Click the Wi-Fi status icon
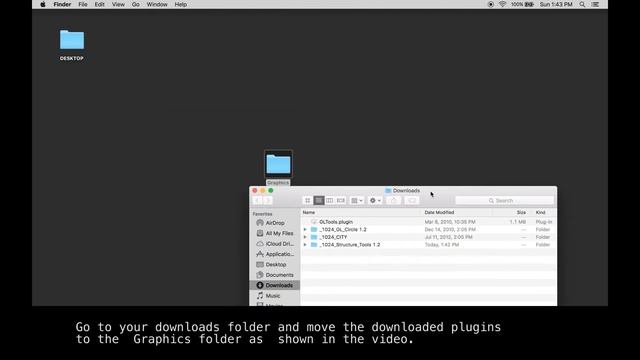640x360 pixels. coord(502,4)
